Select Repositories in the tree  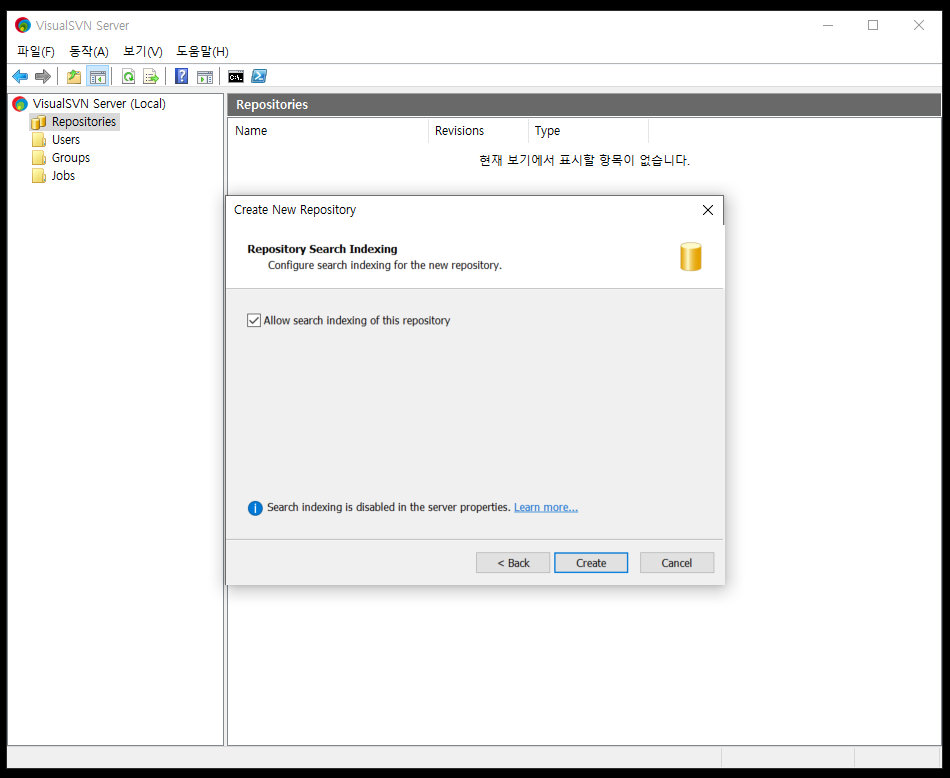click(84, 122)
